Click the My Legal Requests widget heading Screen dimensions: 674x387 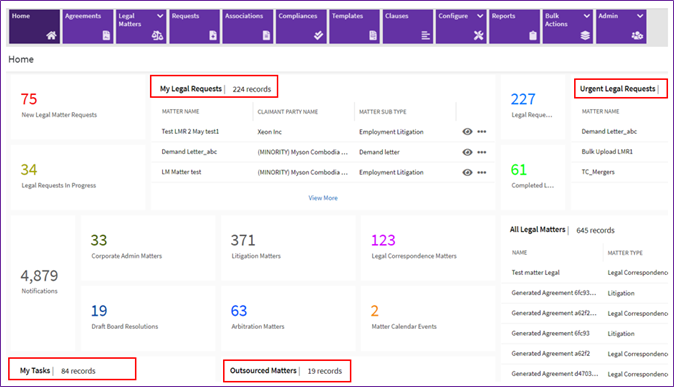click(191, 89)
